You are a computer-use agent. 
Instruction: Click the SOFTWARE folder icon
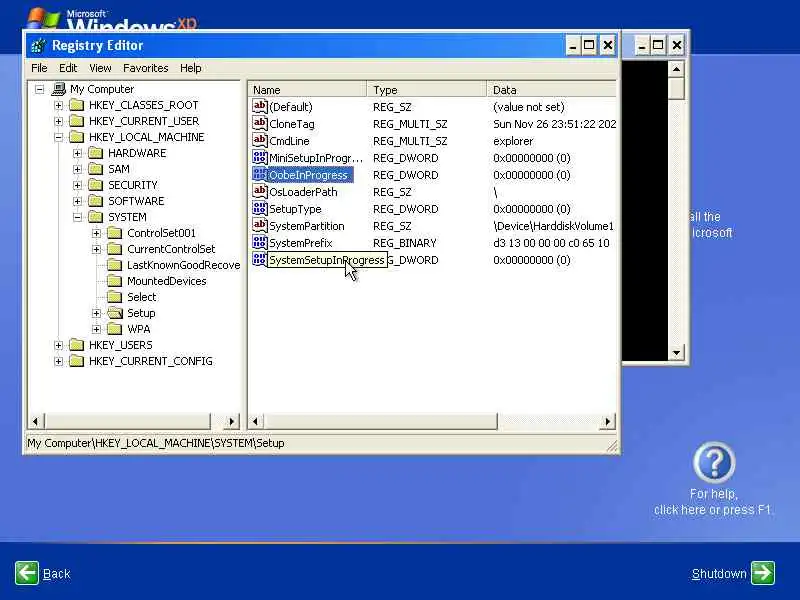pyautogui.click(x=95, y=201)
